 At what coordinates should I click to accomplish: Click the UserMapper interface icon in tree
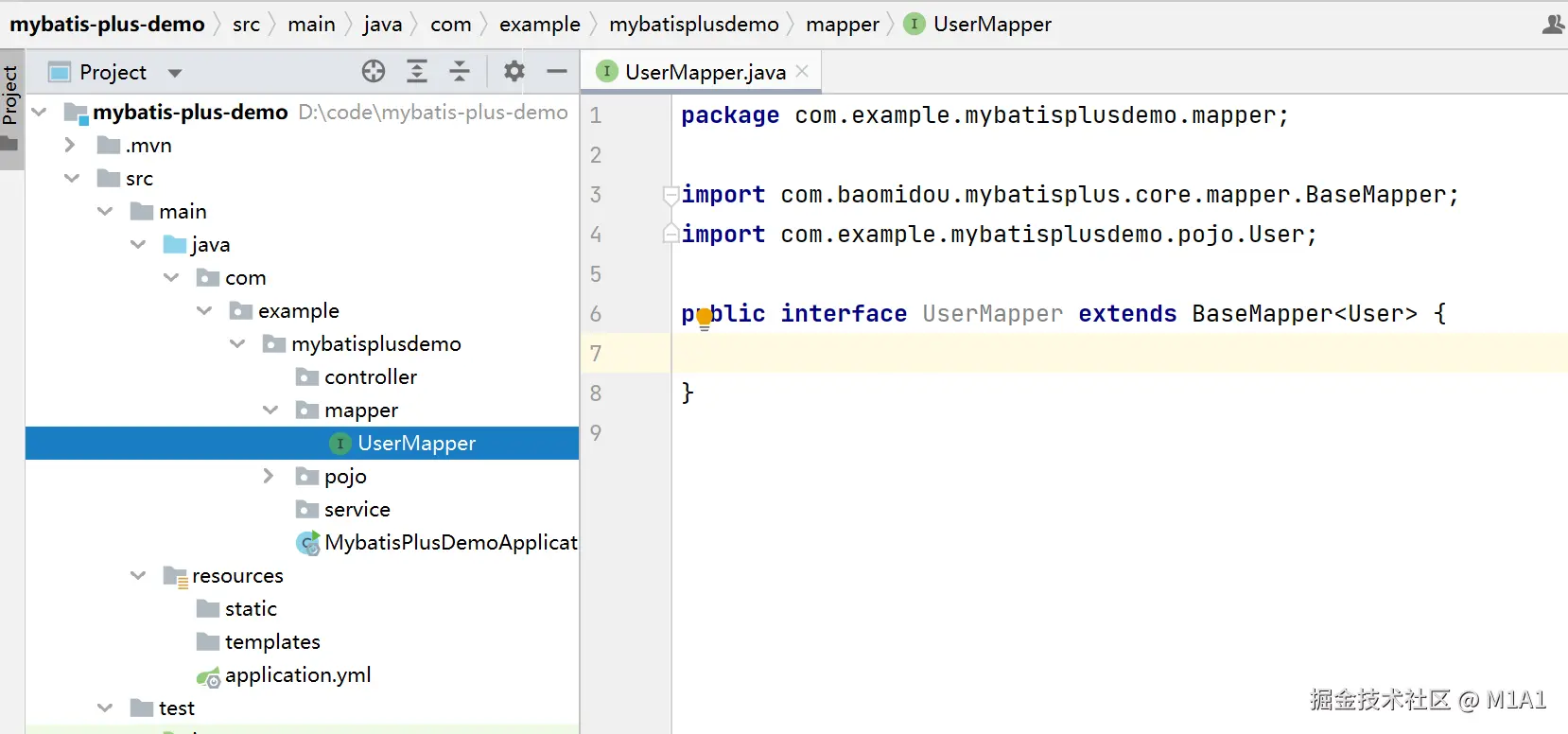point(340,444)
